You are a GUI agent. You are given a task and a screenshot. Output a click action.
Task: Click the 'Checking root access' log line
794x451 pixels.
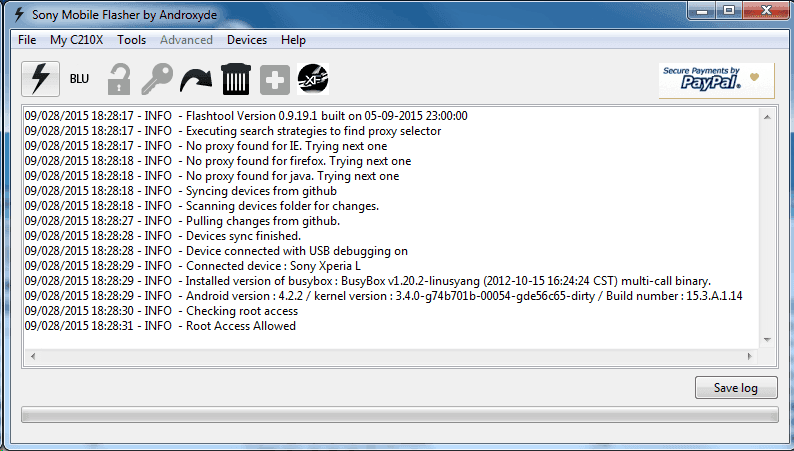[x=161, y=311]
